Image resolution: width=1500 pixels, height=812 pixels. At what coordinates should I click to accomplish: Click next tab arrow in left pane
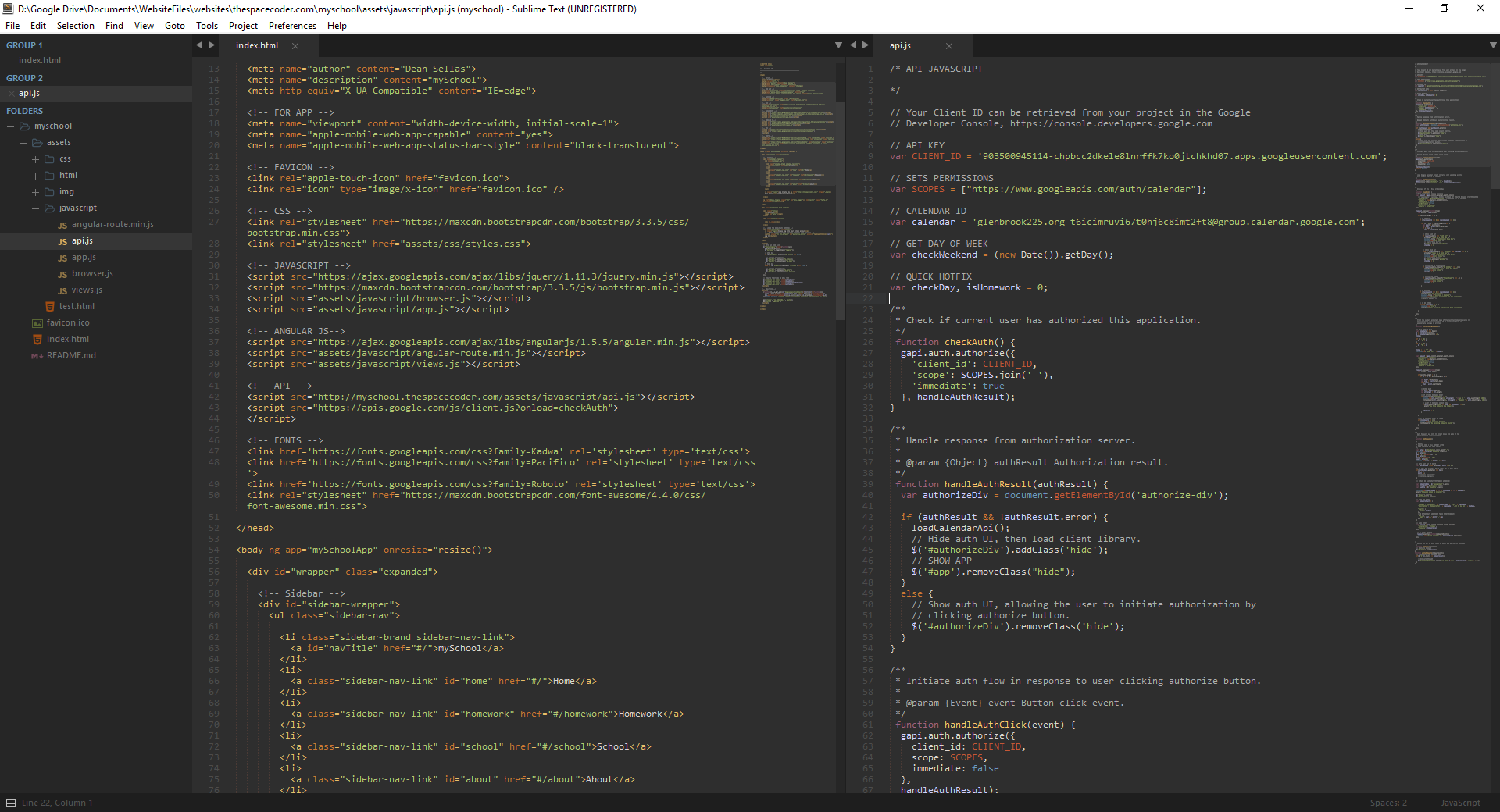tap(212, 45)
